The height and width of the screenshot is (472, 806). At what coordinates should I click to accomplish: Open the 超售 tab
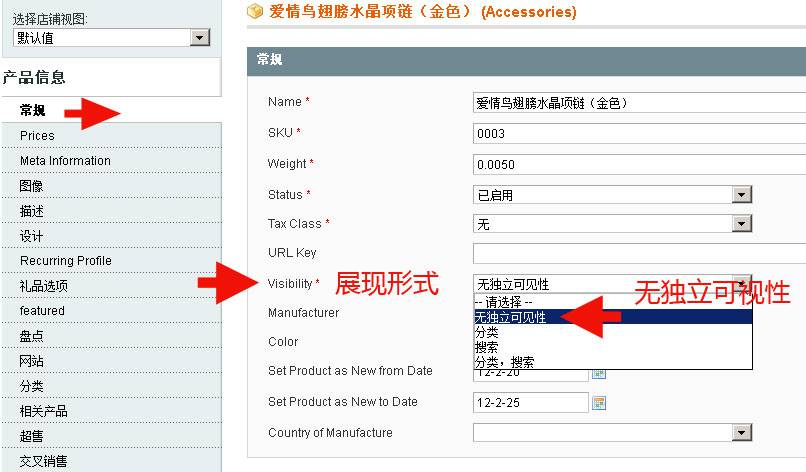click(112, 436)
